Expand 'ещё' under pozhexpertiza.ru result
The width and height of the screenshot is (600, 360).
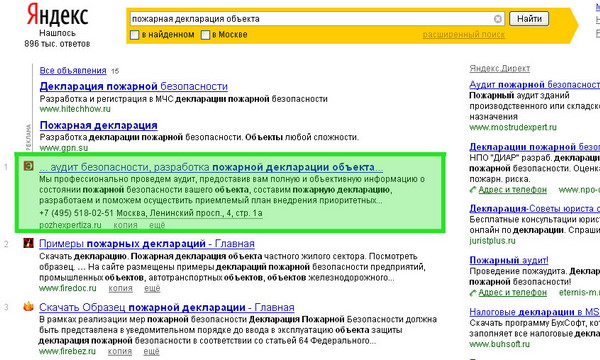157,225
